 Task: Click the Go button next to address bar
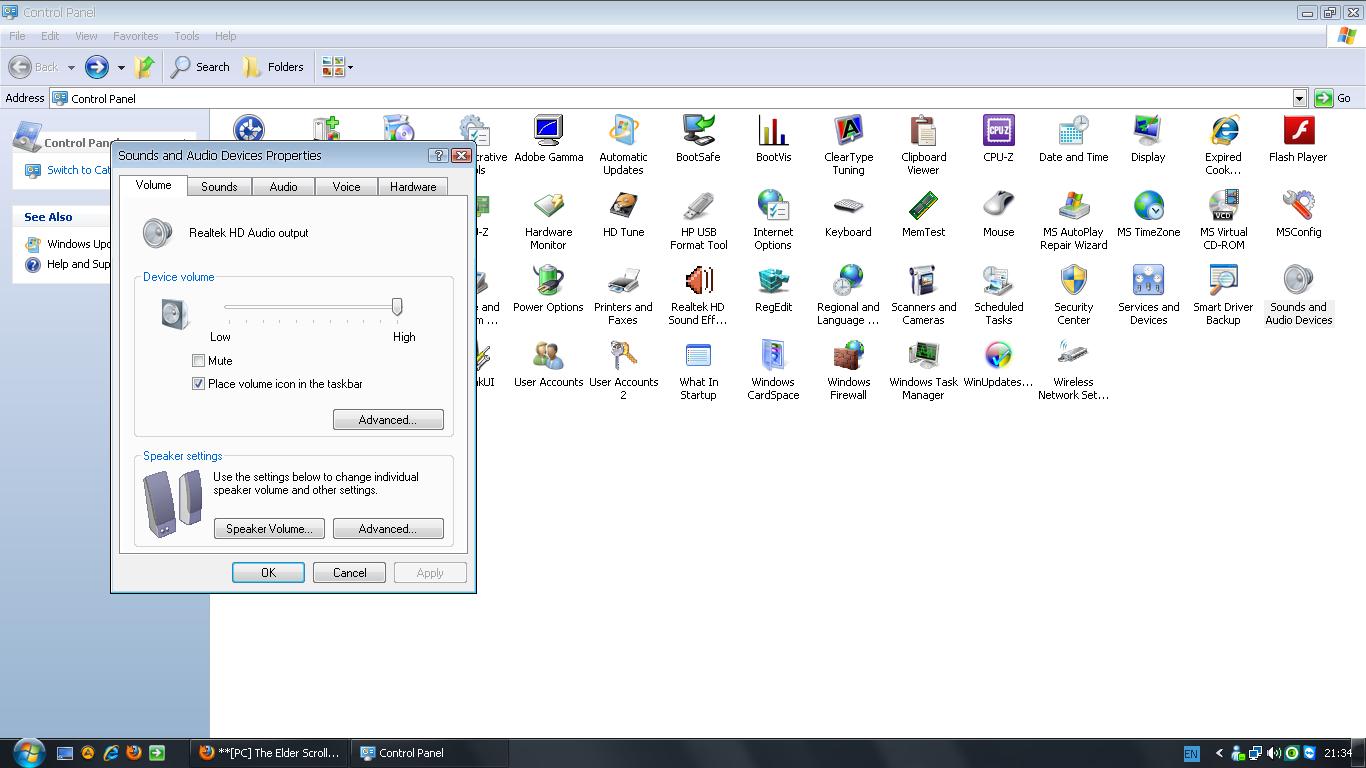pyautogui.click(x=1334, y=98)
